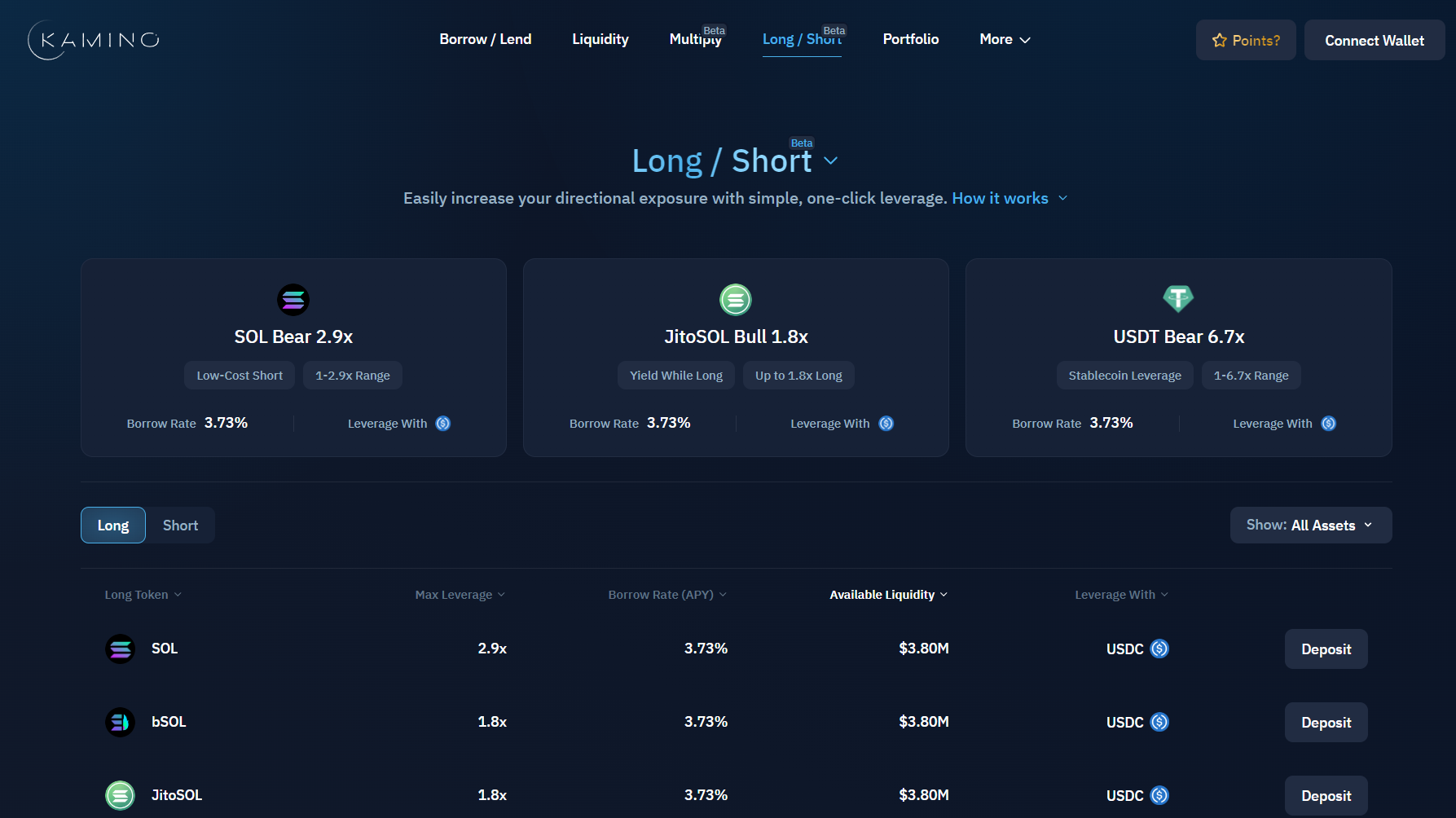
Task: Click the star icon in Points button
Action: 1220,40
